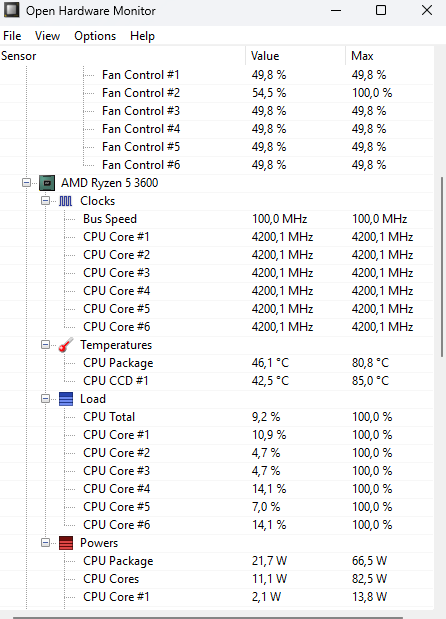This screenshot has height=619, width=446.
Task: Click the red thermometer Temperatures icon
Action: 66,345
